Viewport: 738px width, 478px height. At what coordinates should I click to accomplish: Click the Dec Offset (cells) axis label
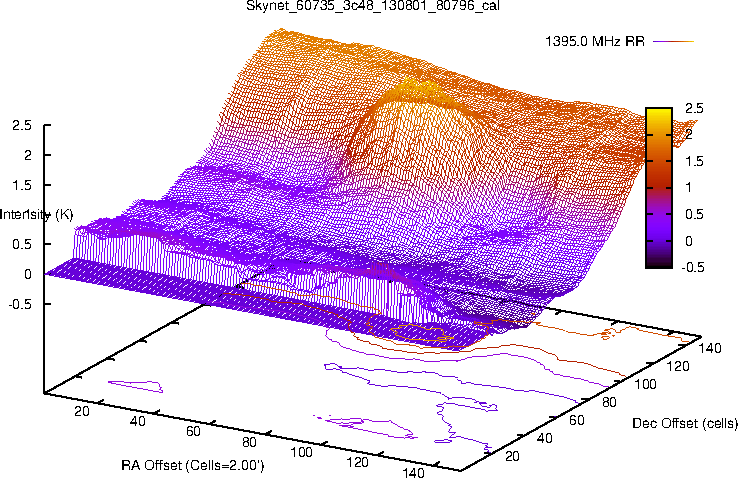(x=685, y=423)
